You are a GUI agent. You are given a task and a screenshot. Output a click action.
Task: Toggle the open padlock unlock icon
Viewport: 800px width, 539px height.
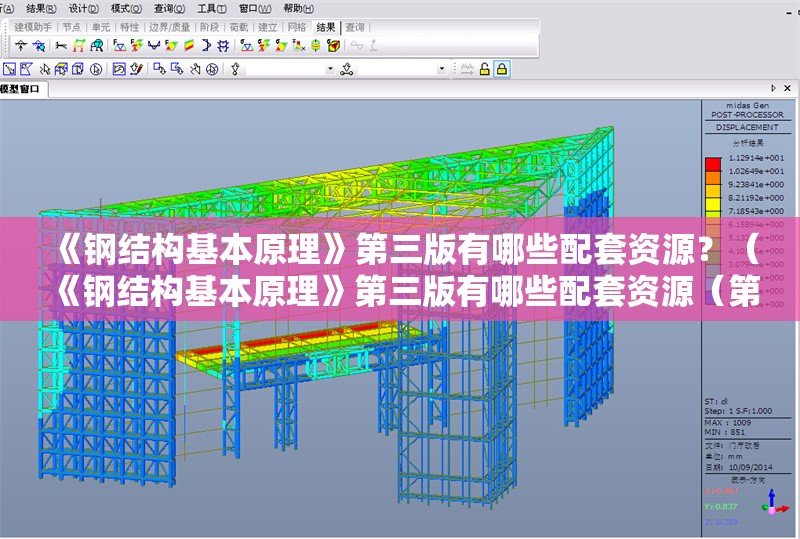tap(484, 69)
